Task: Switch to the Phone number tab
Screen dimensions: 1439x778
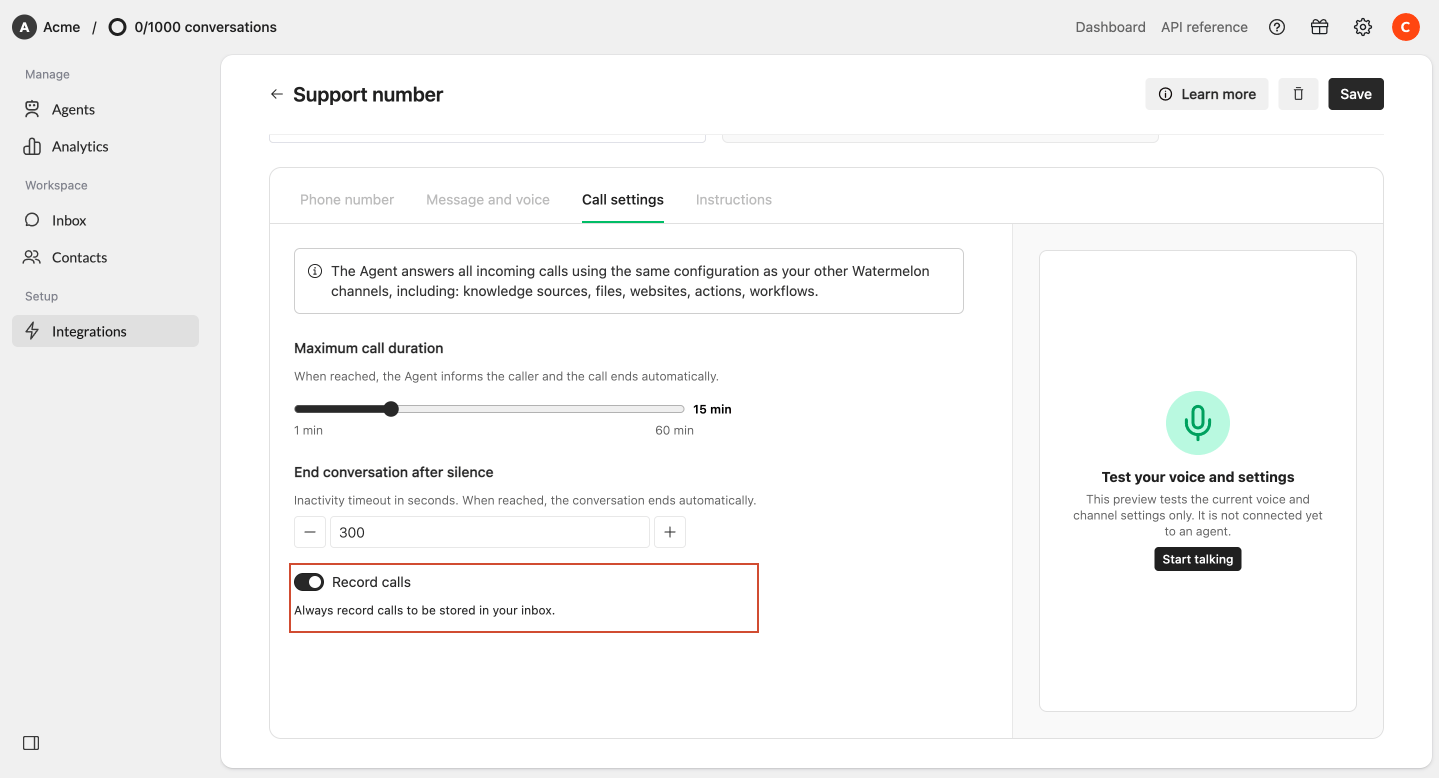Action: point(347,200)
